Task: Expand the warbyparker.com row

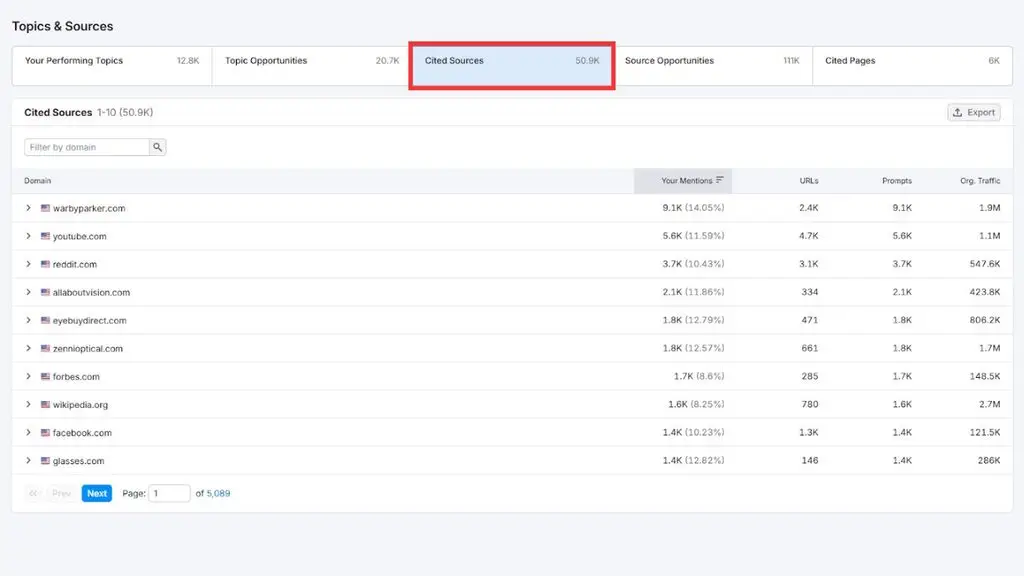Action: 28,208
